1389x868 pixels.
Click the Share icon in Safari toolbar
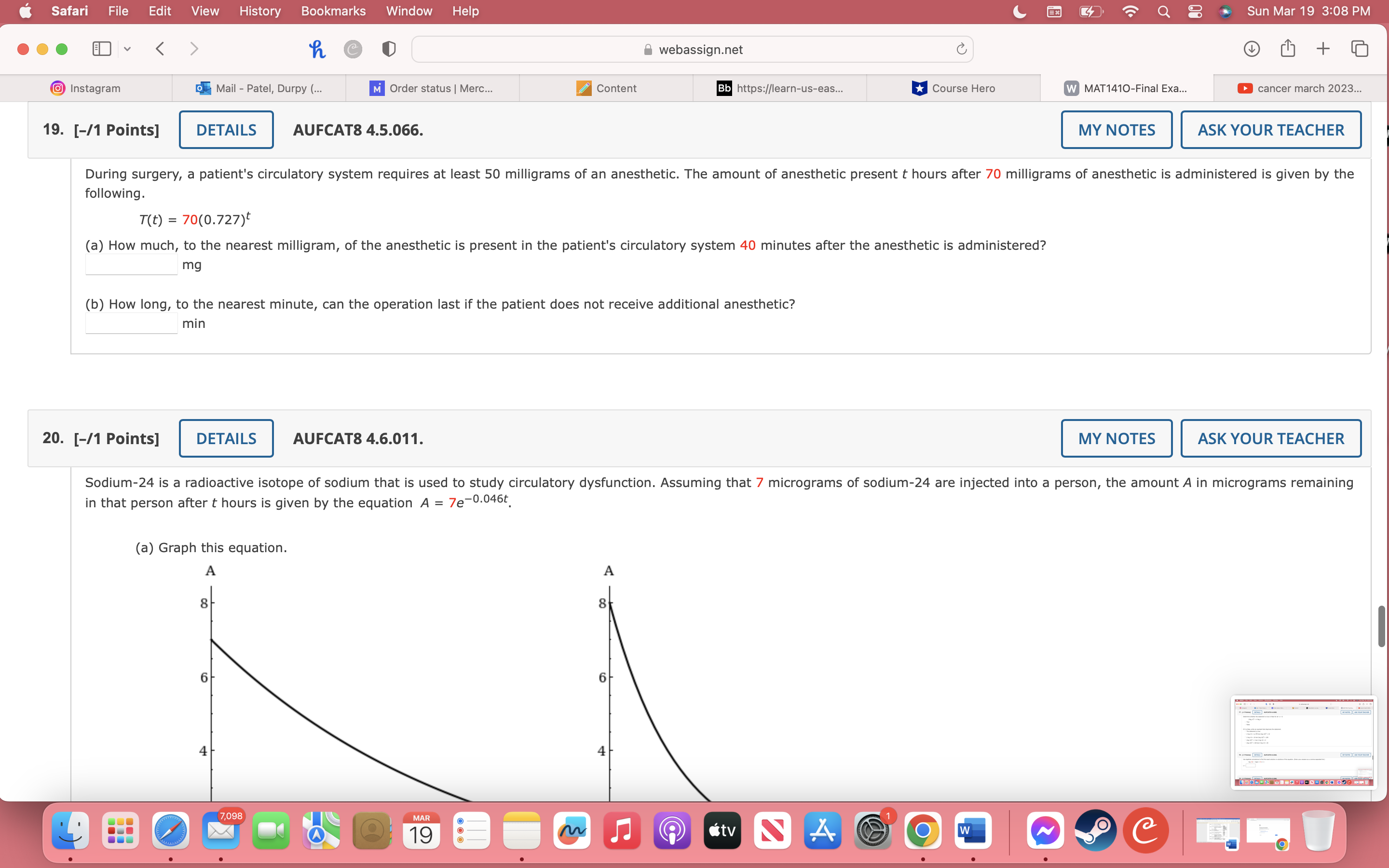click(x=1287, y=49)
